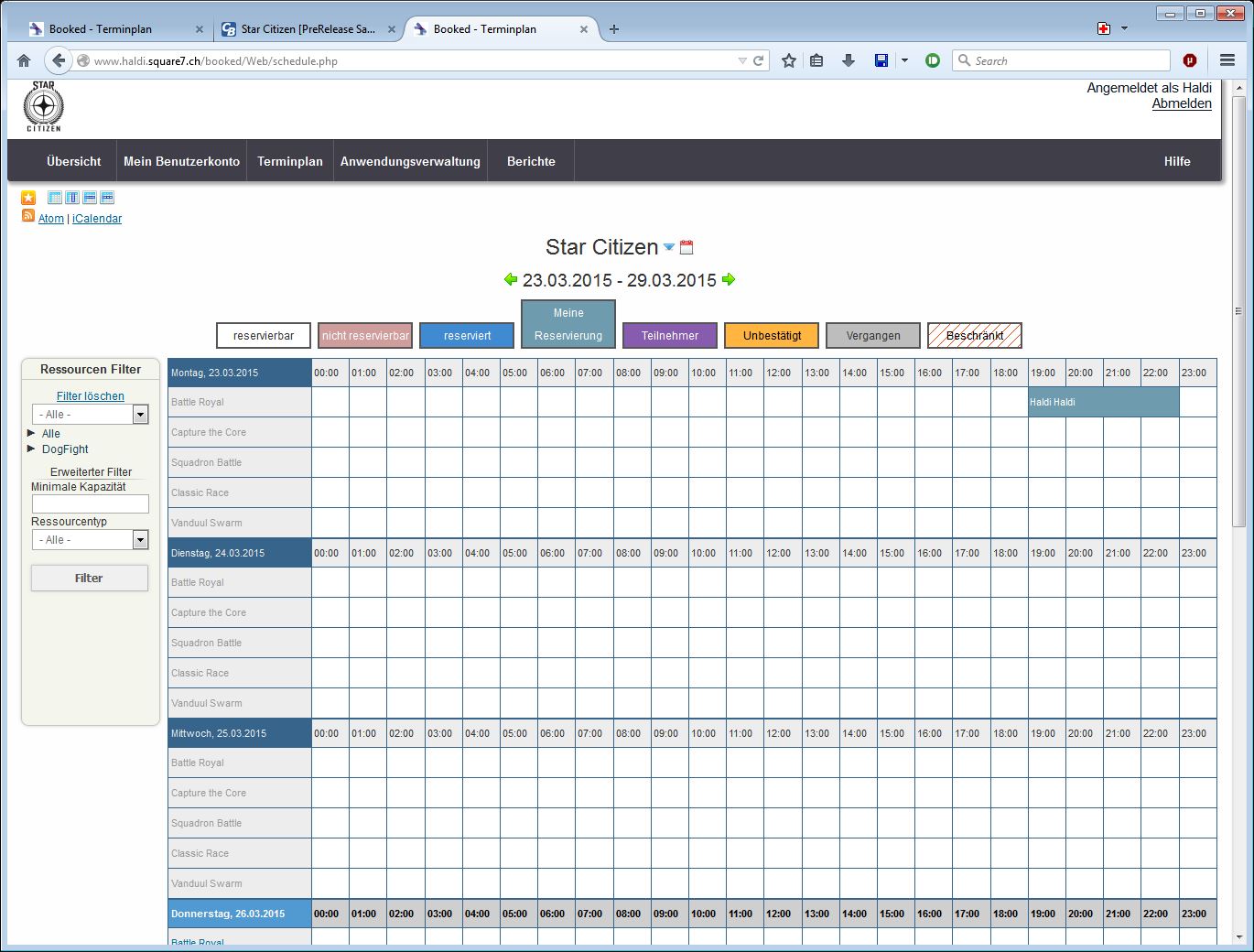Click Vanduul Swarm under Mittwoch

[207, 883]
